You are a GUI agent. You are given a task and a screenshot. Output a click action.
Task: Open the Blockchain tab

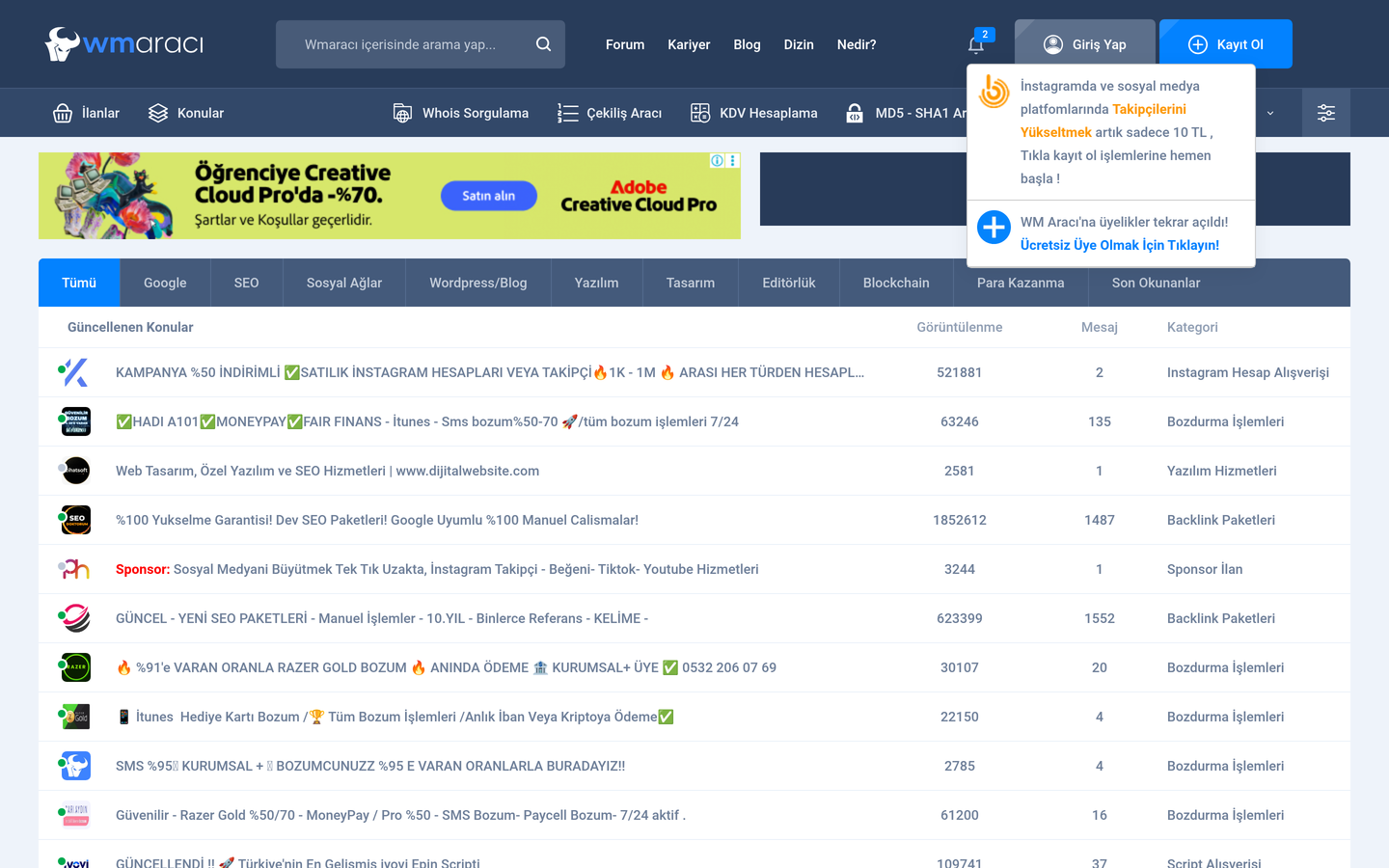896,283
